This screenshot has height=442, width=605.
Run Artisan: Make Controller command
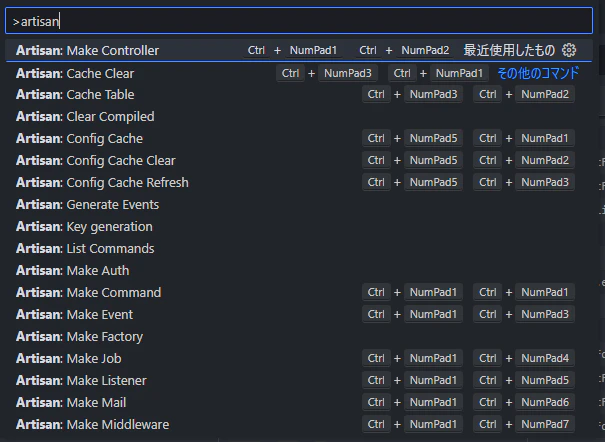(x=299, y=50)
